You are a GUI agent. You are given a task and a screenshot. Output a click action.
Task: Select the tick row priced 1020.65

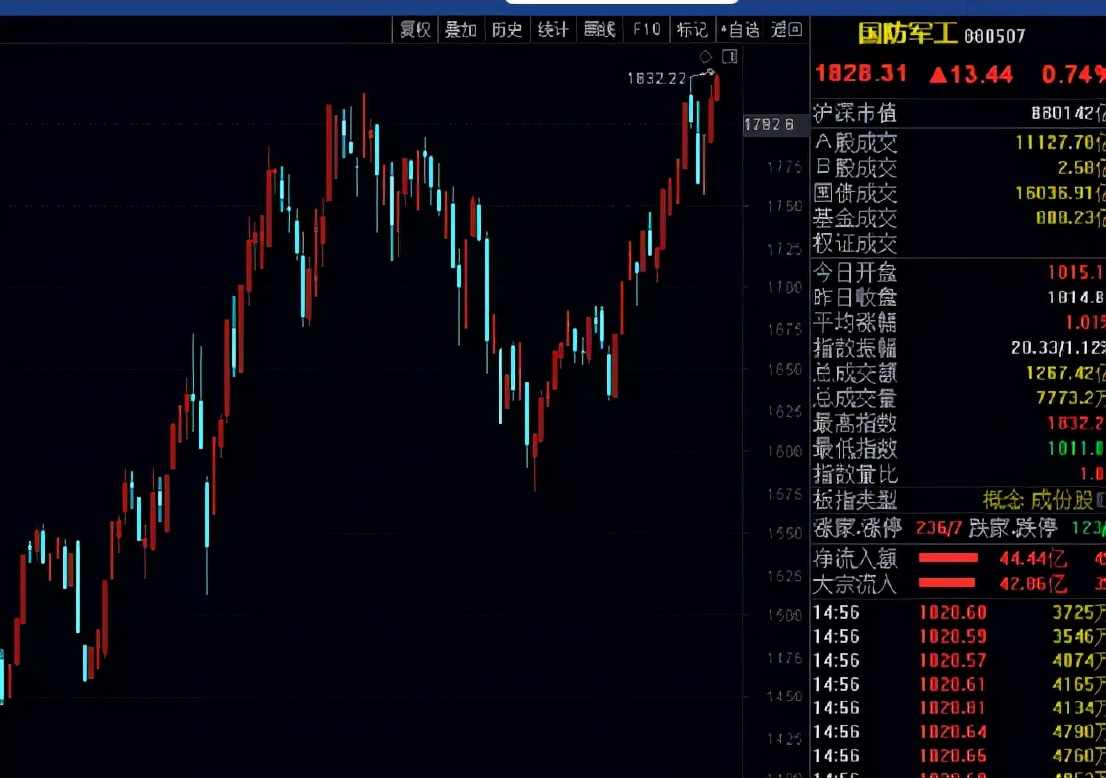(959, 756)
